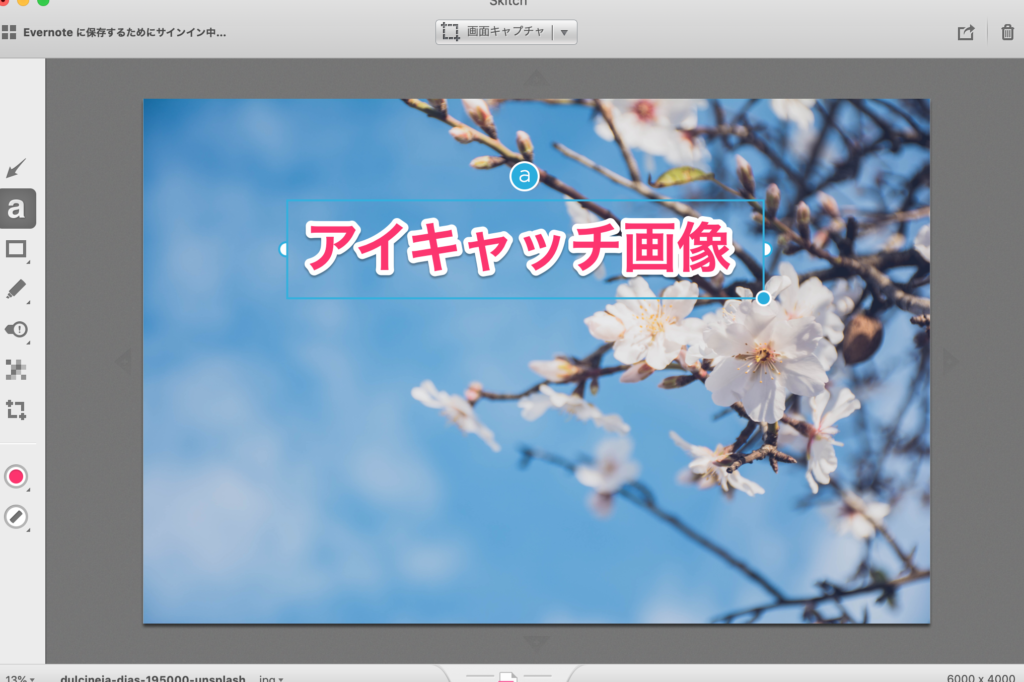Select the Crop tool
Viewport: 1024px width, 682px height.
click(16, 410)
